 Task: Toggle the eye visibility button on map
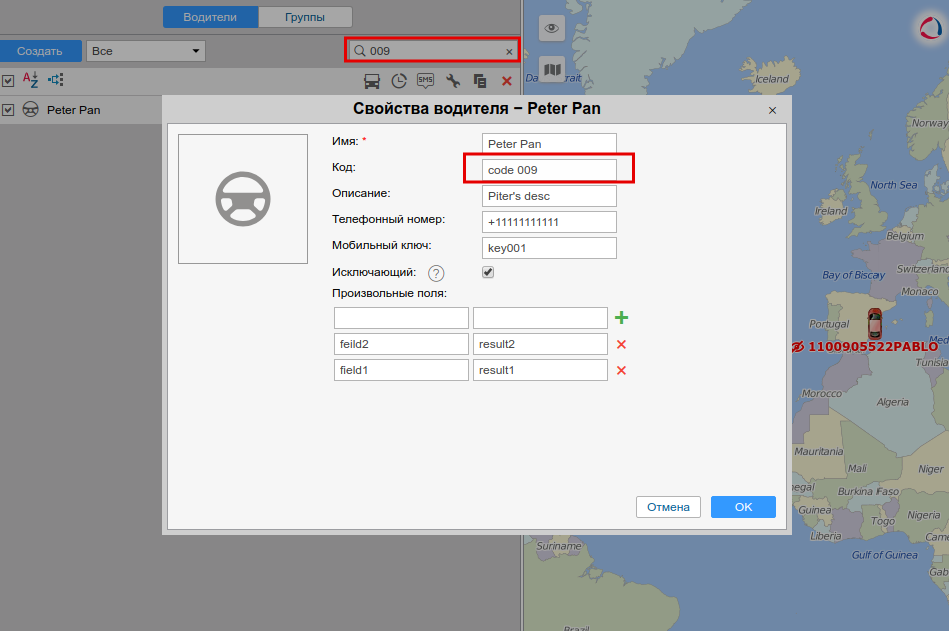[x=552, y=27]
